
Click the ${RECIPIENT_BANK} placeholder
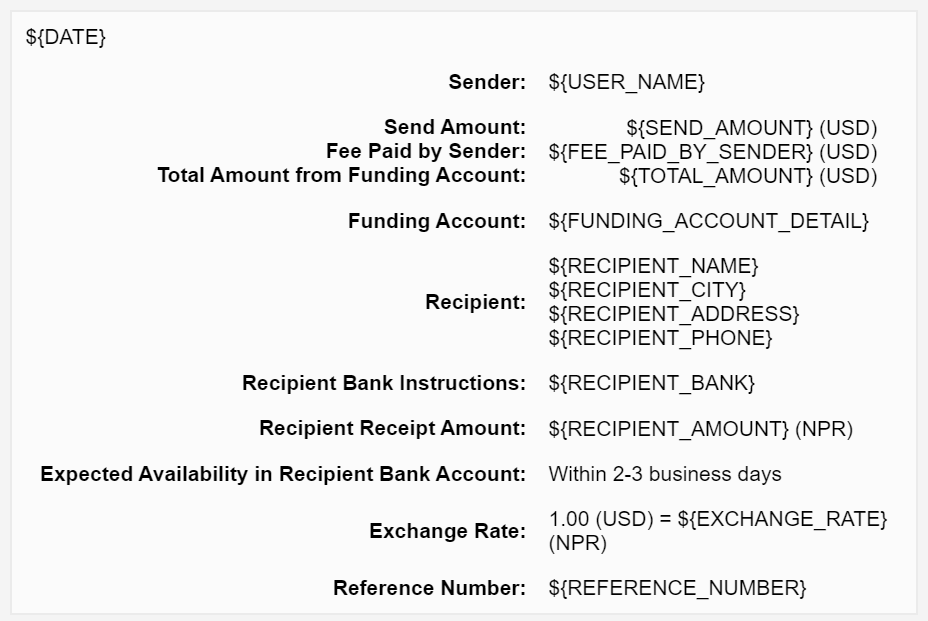[651, 383]
